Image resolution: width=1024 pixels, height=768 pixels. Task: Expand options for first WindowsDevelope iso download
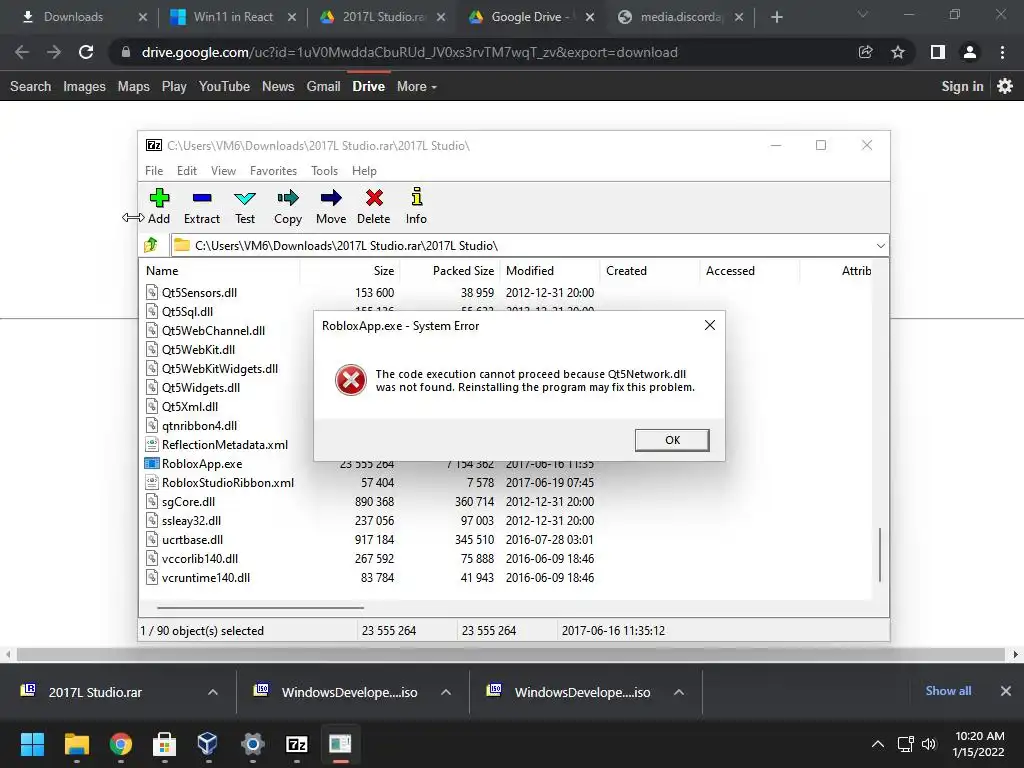(446, 692)
